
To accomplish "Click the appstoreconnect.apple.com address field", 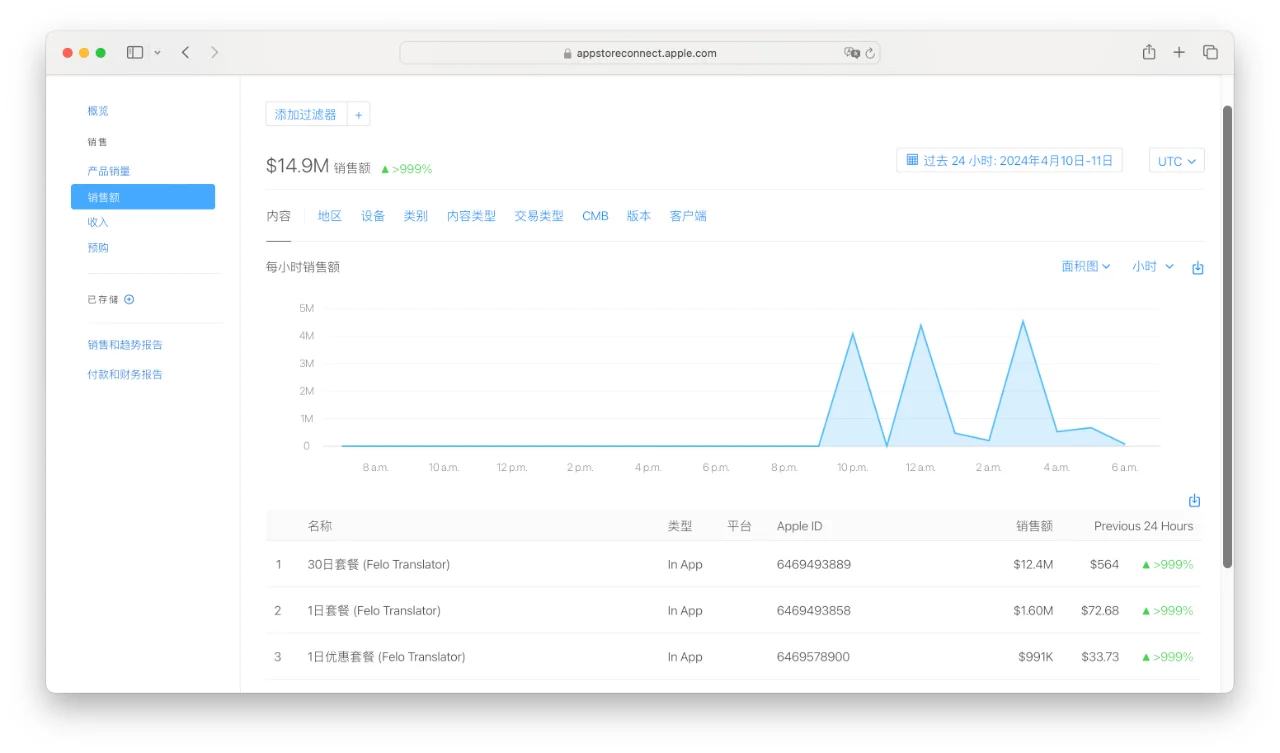I will coord(640,53).
